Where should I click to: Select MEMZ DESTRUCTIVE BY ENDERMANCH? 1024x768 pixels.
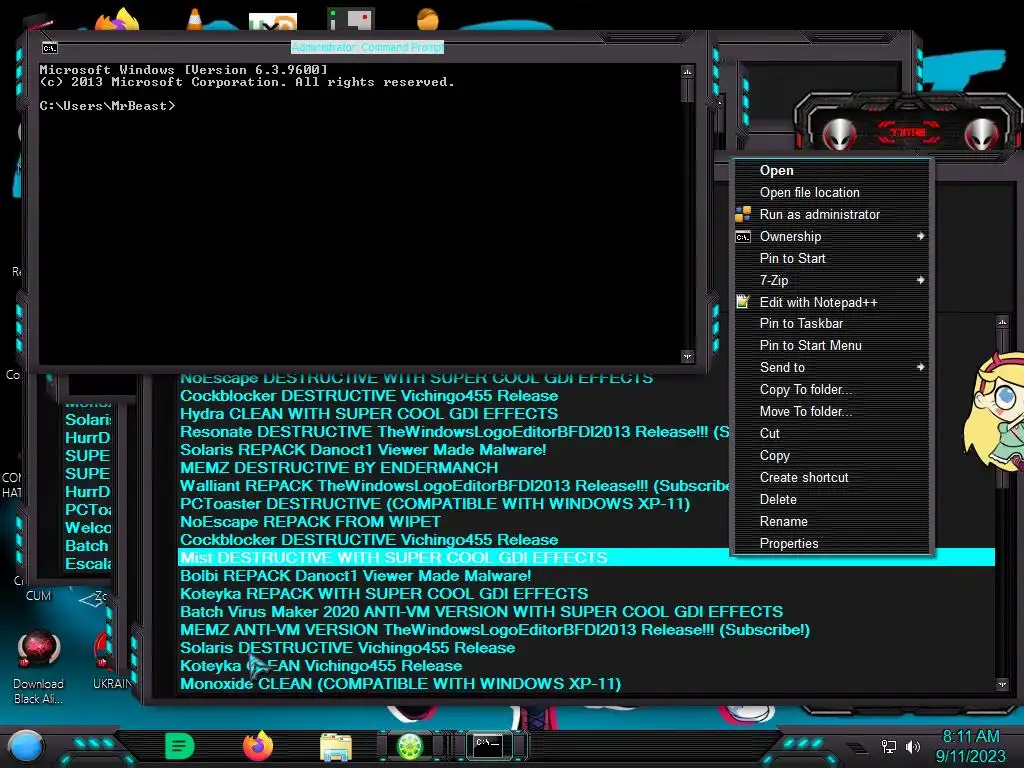[339, 468]
